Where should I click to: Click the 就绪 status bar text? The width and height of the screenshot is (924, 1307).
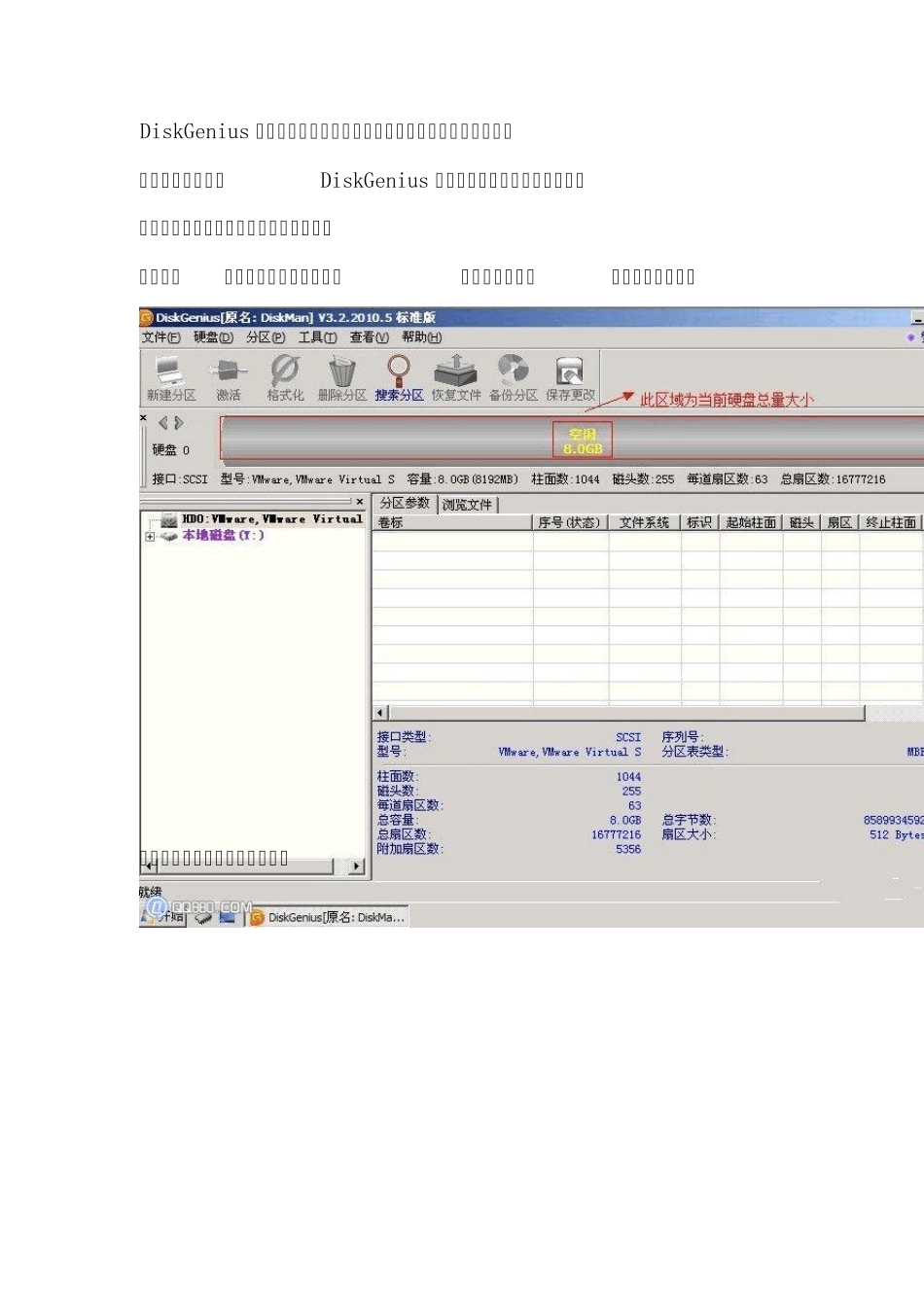(x=151, y=892)
